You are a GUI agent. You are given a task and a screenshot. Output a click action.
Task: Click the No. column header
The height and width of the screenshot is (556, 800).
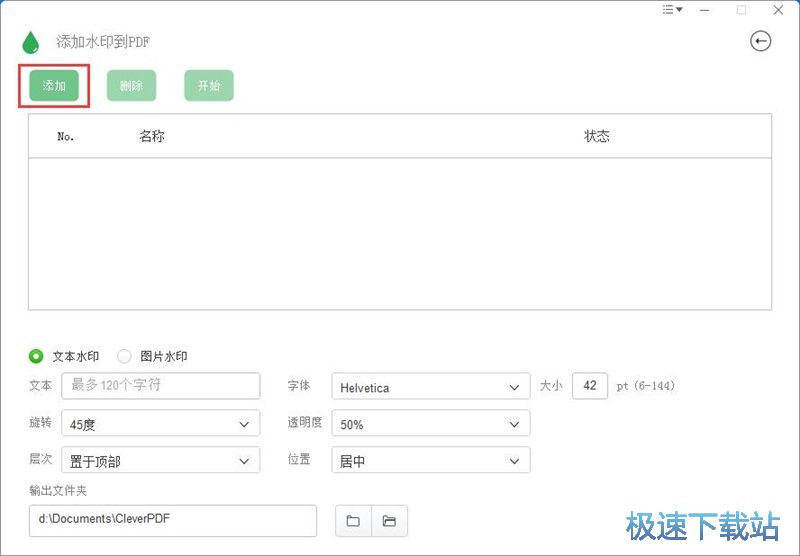point(66,137)
